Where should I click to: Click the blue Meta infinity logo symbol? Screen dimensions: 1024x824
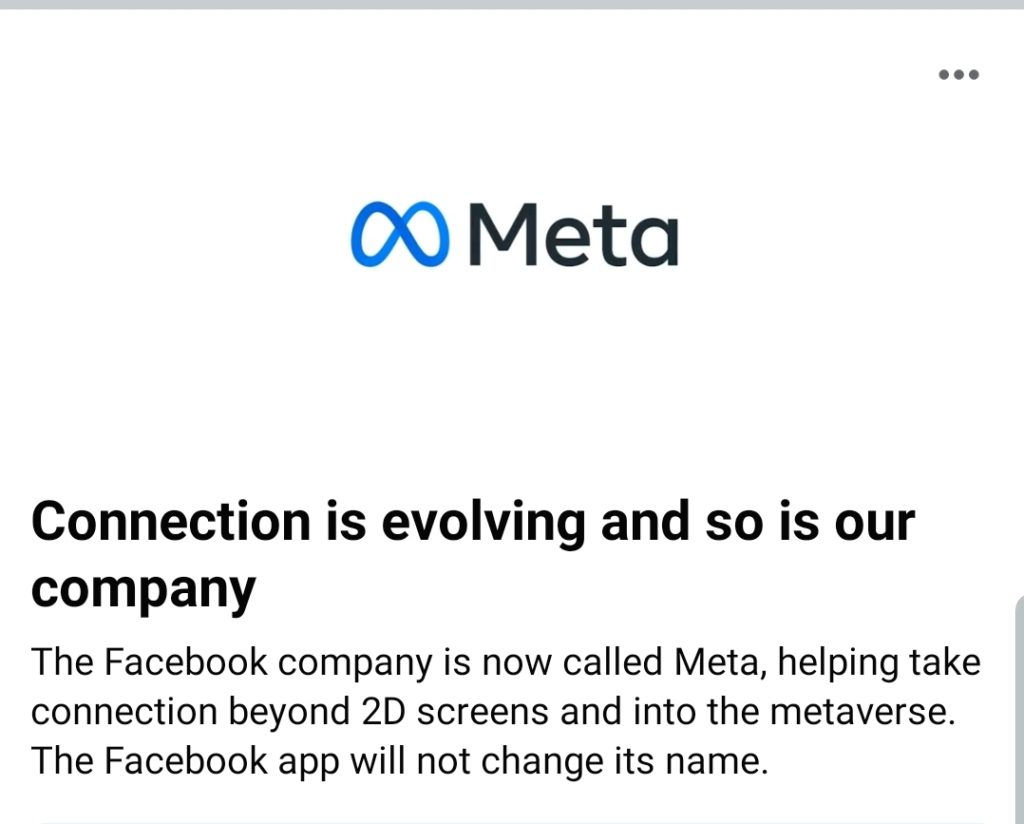400,235
